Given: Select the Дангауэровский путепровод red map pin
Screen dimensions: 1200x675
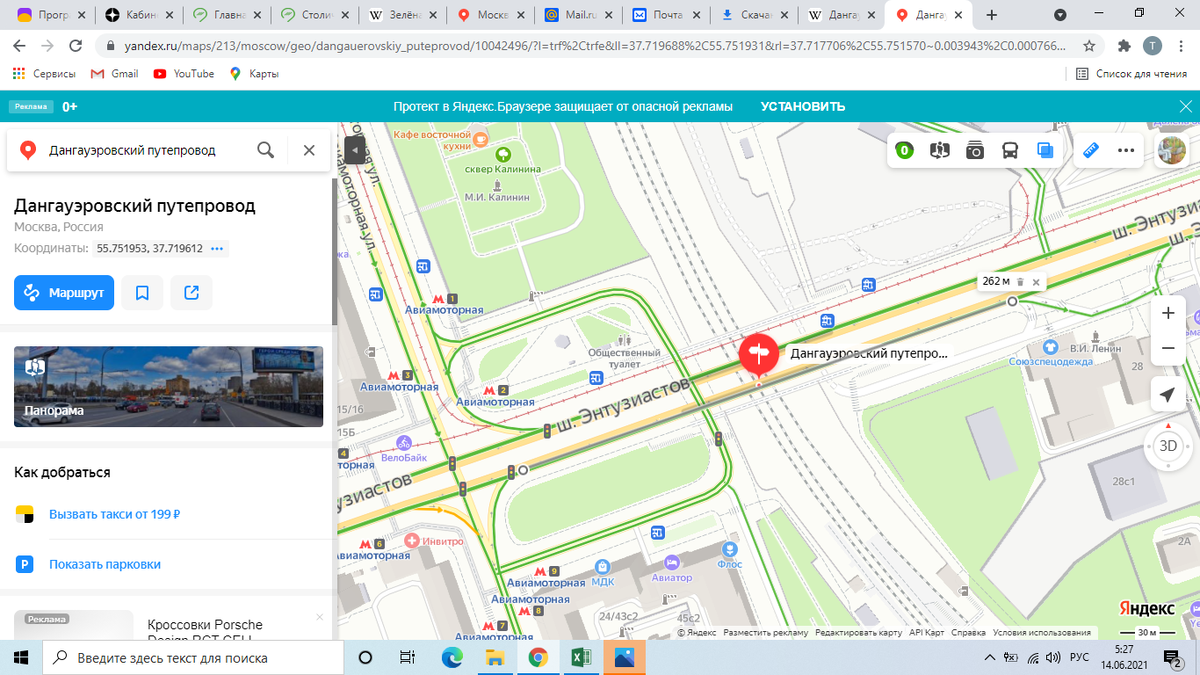Looking at the screenshot, I should tap(758, 356).
